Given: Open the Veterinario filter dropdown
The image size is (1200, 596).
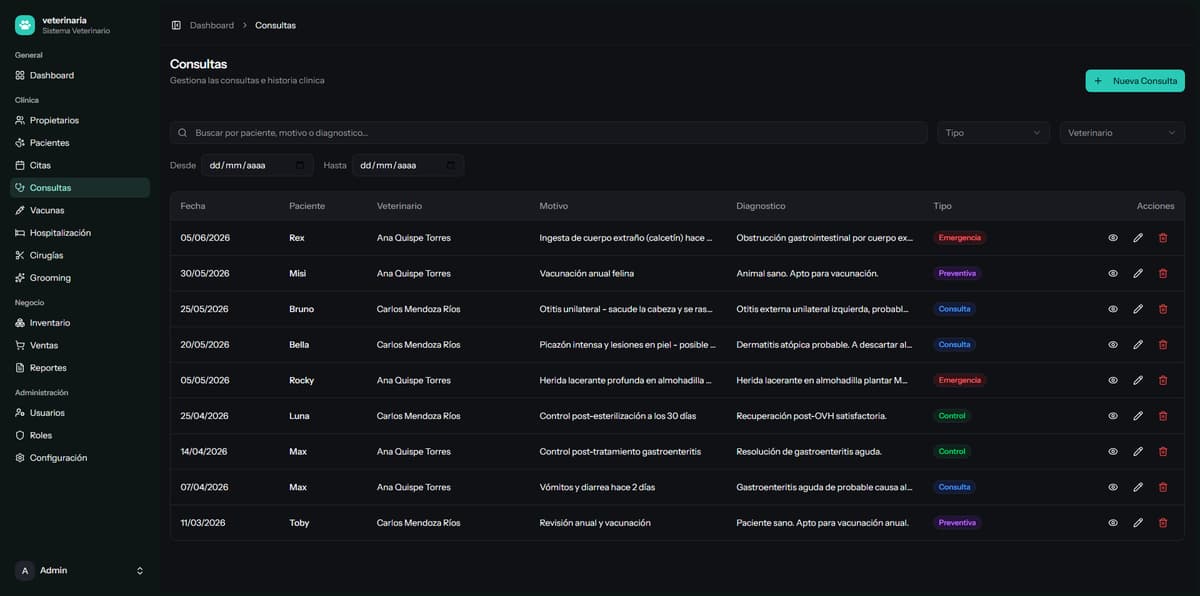Looking at the screenshot, I should pyautogui.click(x=1122, y=133).
